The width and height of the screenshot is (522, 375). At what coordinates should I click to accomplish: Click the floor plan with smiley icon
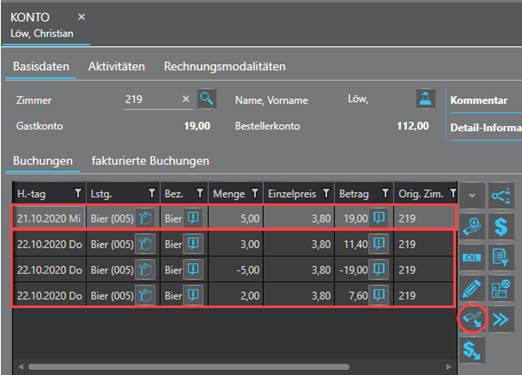coord(501,288)
